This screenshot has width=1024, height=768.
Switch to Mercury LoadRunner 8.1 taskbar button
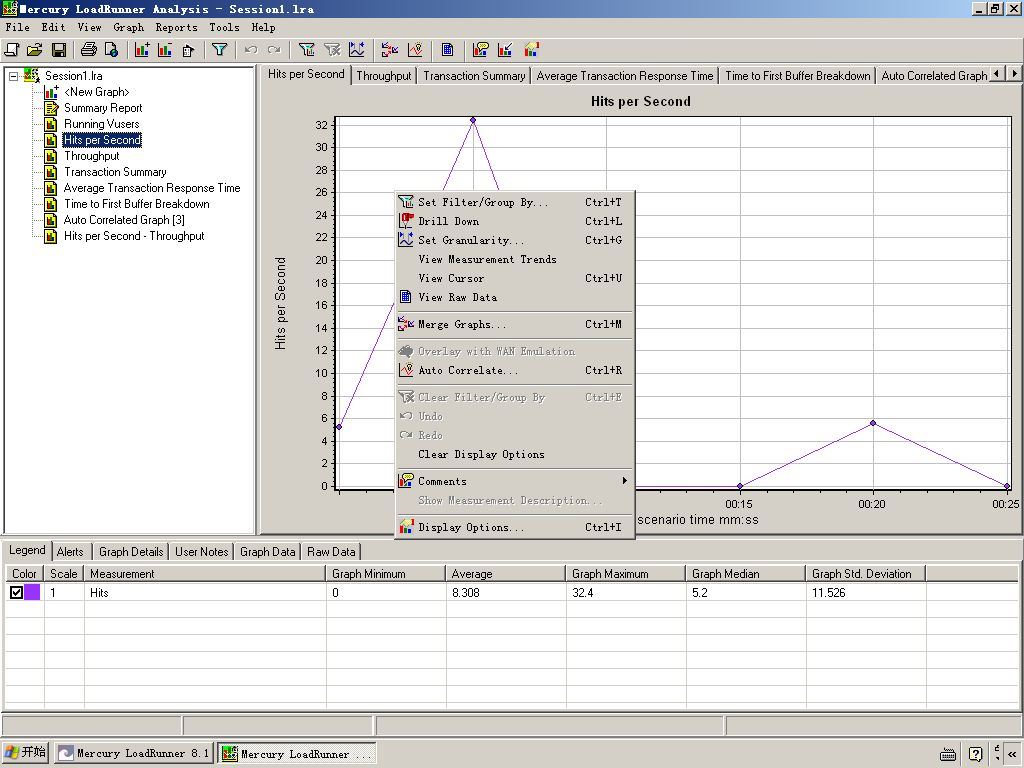pos(134,753)
